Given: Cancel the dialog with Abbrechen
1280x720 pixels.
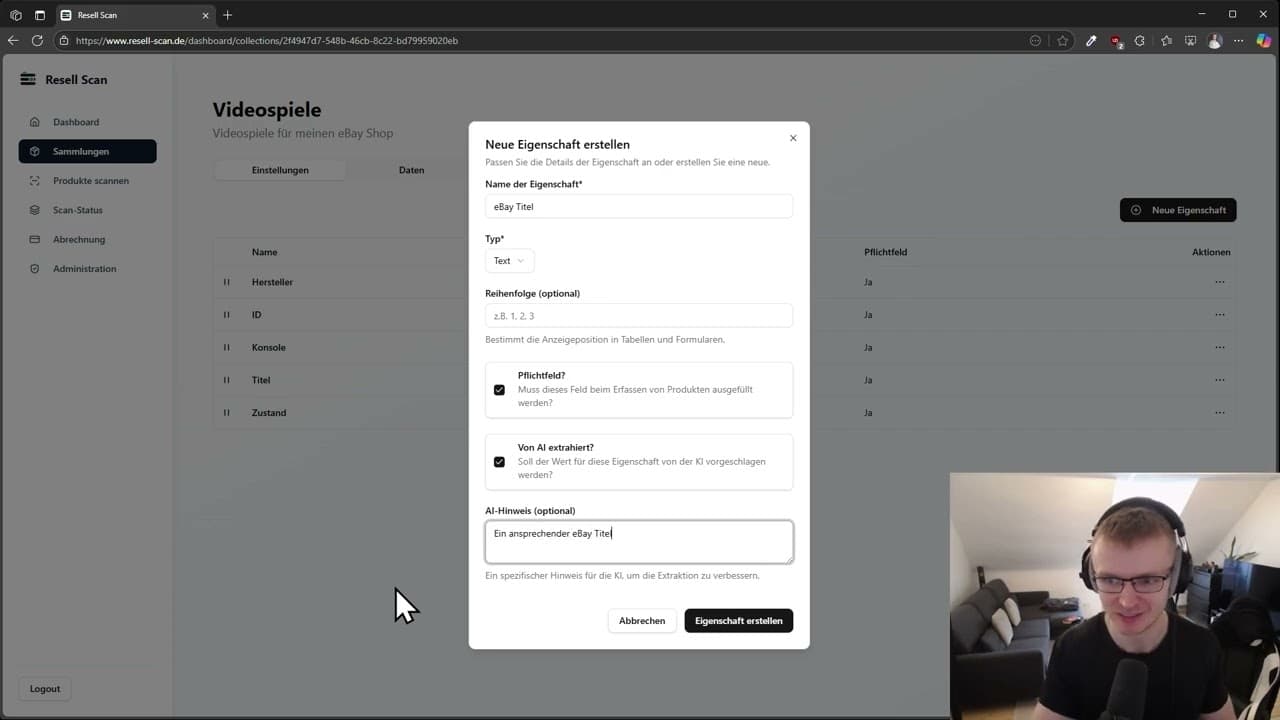Looking at the screenshot, I should 641,620.
